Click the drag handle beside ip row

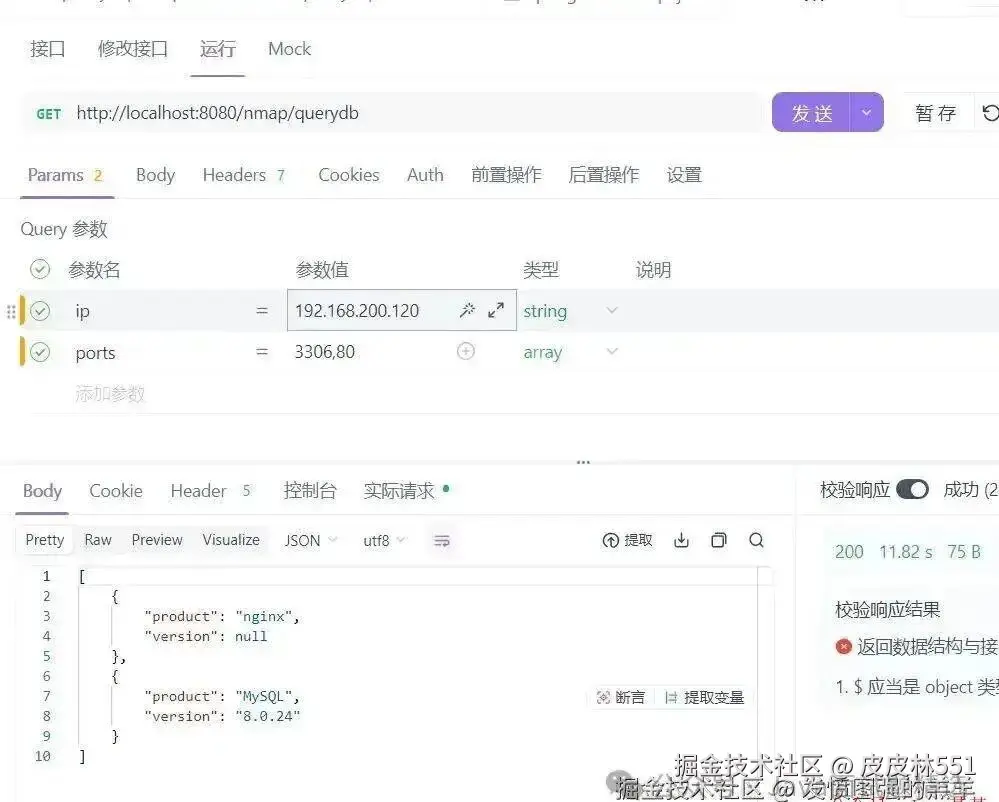point(11,311)
